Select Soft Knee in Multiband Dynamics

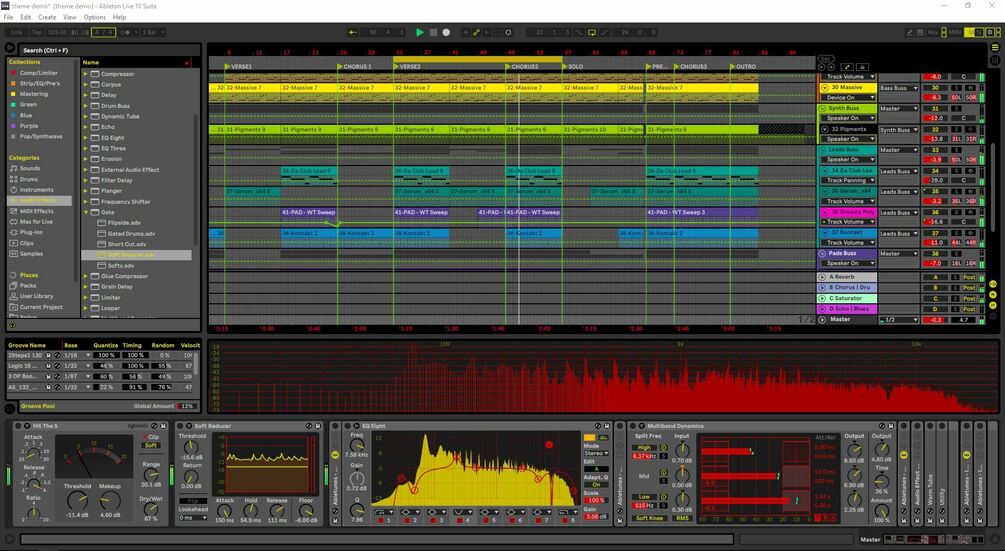pyautogui.click(x=649, y=518)
